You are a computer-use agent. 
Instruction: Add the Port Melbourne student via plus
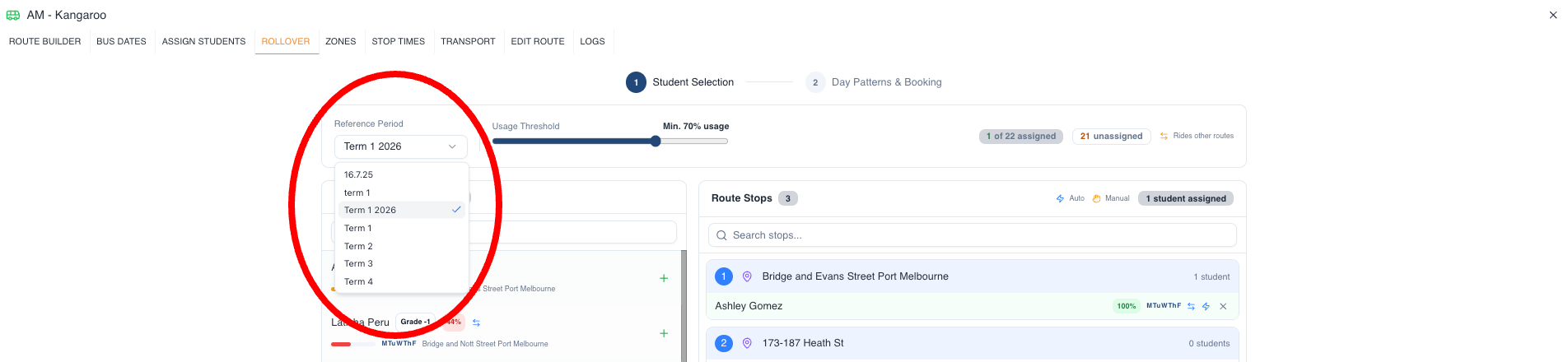(664, 278)
